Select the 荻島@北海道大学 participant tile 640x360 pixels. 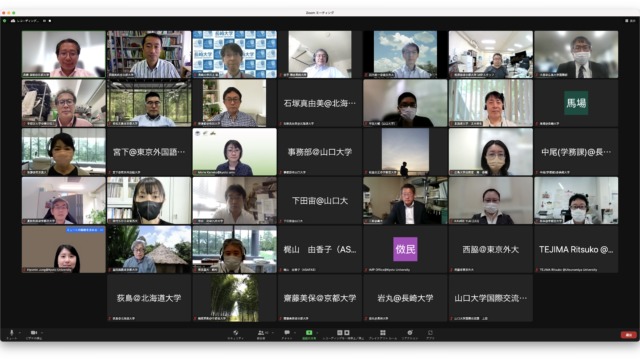tap(149, 298)
